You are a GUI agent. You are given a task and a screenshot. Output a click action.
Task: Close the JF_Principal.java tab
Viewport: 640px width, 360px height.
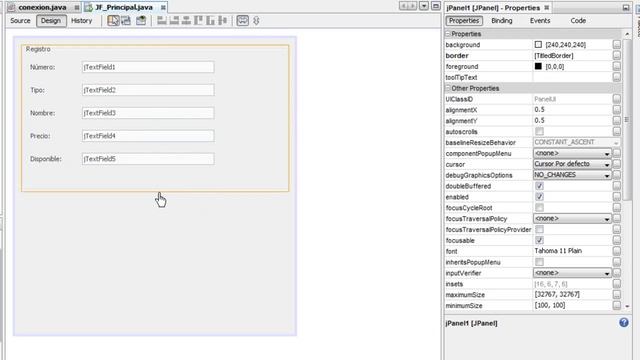(163, 7)
